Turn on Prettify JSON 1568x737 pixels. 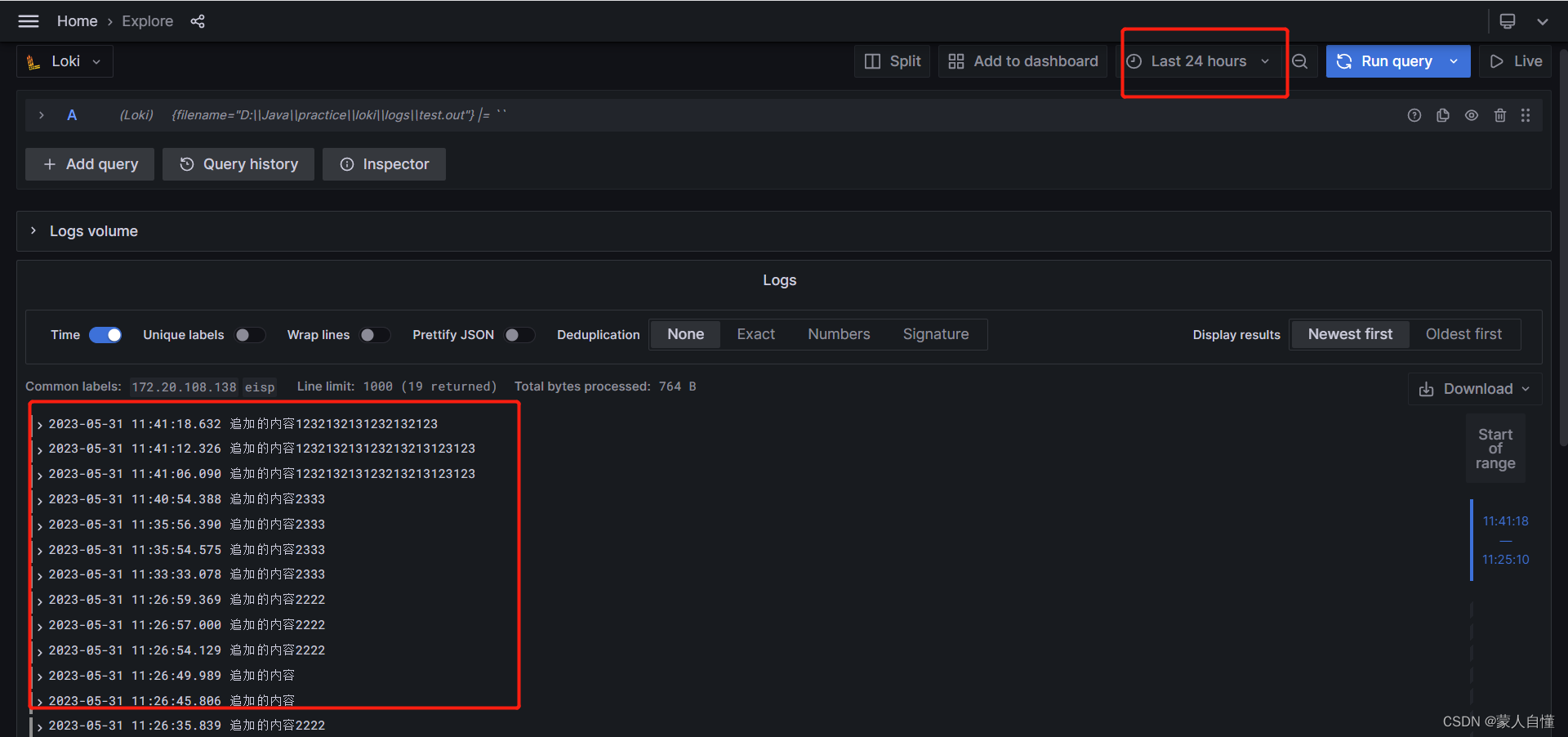(x=519, y=335)
